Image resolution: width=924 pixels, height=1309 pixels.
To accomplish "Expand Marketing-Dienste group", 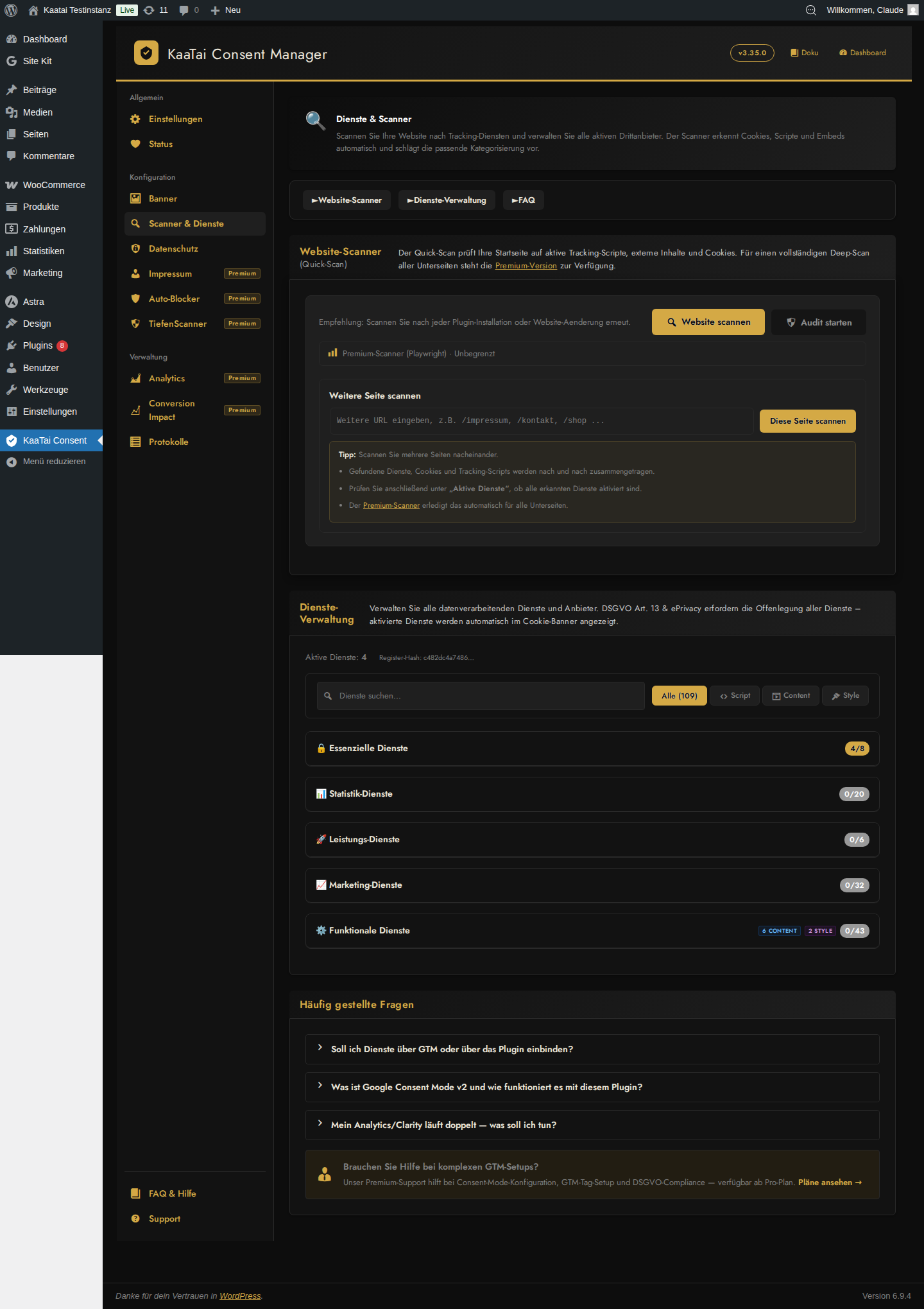I will 592,885.
